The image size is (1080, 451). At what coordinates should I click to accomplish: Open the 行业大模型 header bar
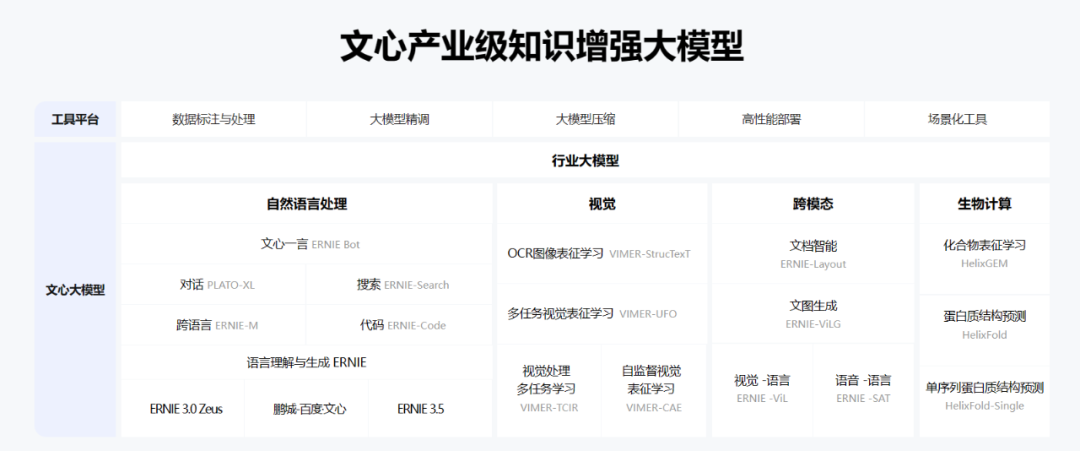585,160
